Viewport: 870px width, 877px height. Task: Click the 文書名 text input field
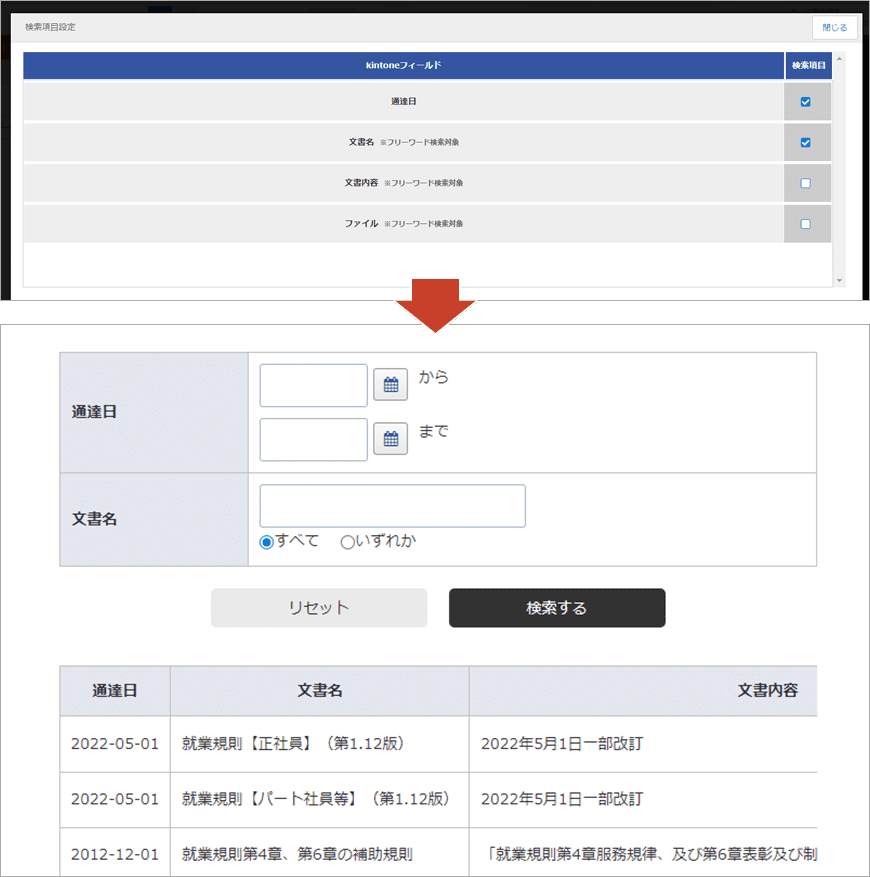coord(392,506)
